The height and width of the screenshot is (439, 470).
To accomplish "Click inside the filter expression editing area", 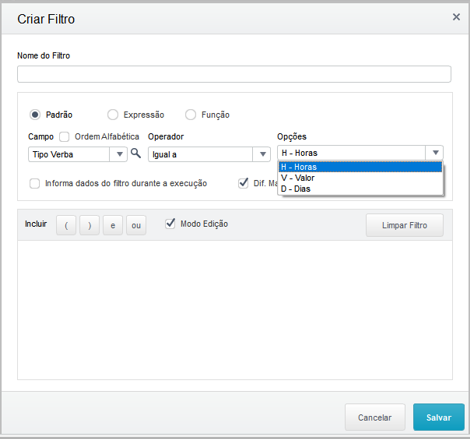I will (x=235, y=310).
